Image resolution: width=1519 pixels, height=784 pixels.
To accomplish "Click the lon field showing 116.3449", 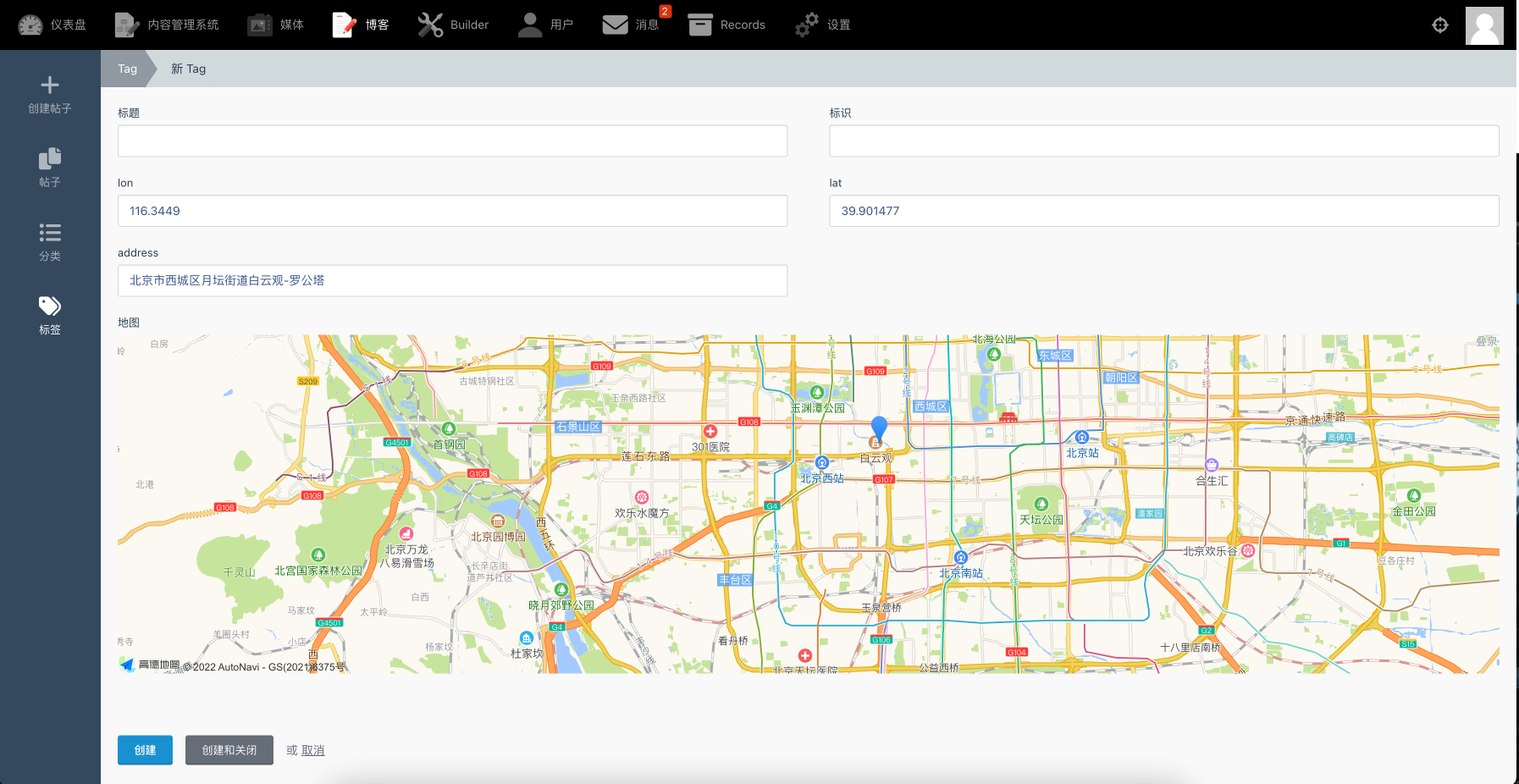I will (452, 211).
